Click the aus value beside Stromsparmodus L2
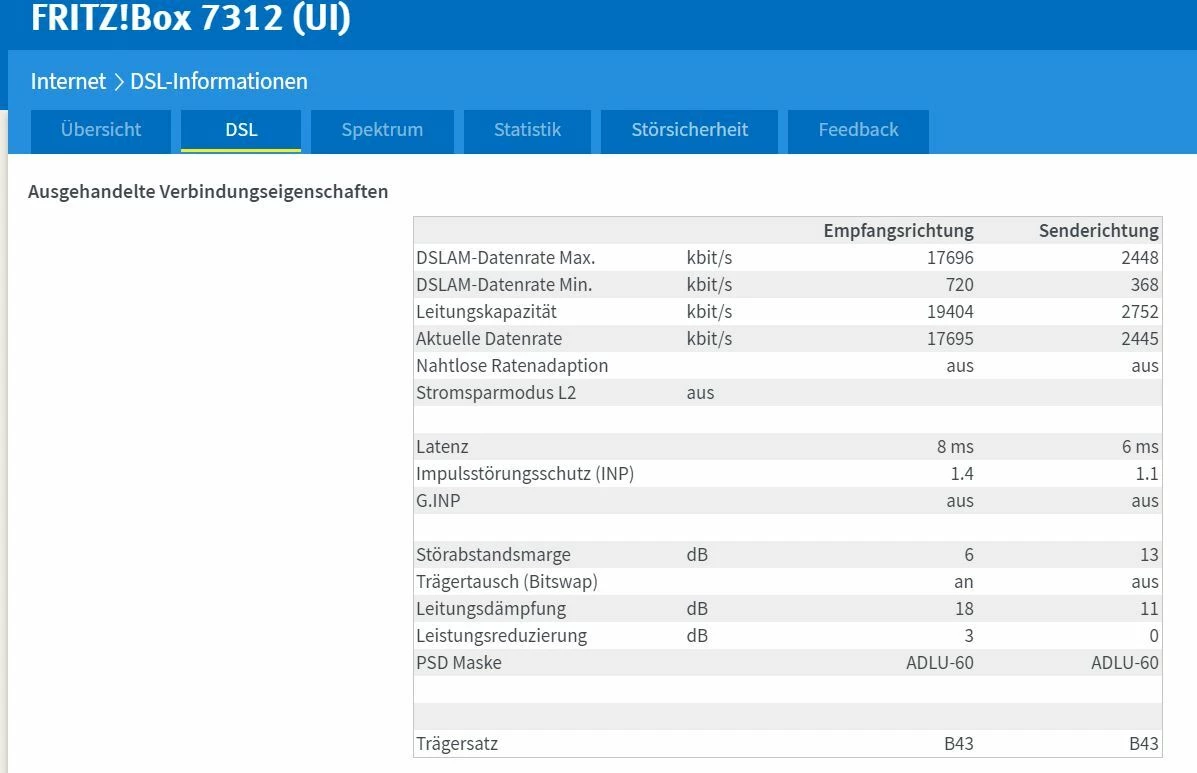The height and width of the screenshot is (773, 1197). pyautogui.click(x=700, y=393)
